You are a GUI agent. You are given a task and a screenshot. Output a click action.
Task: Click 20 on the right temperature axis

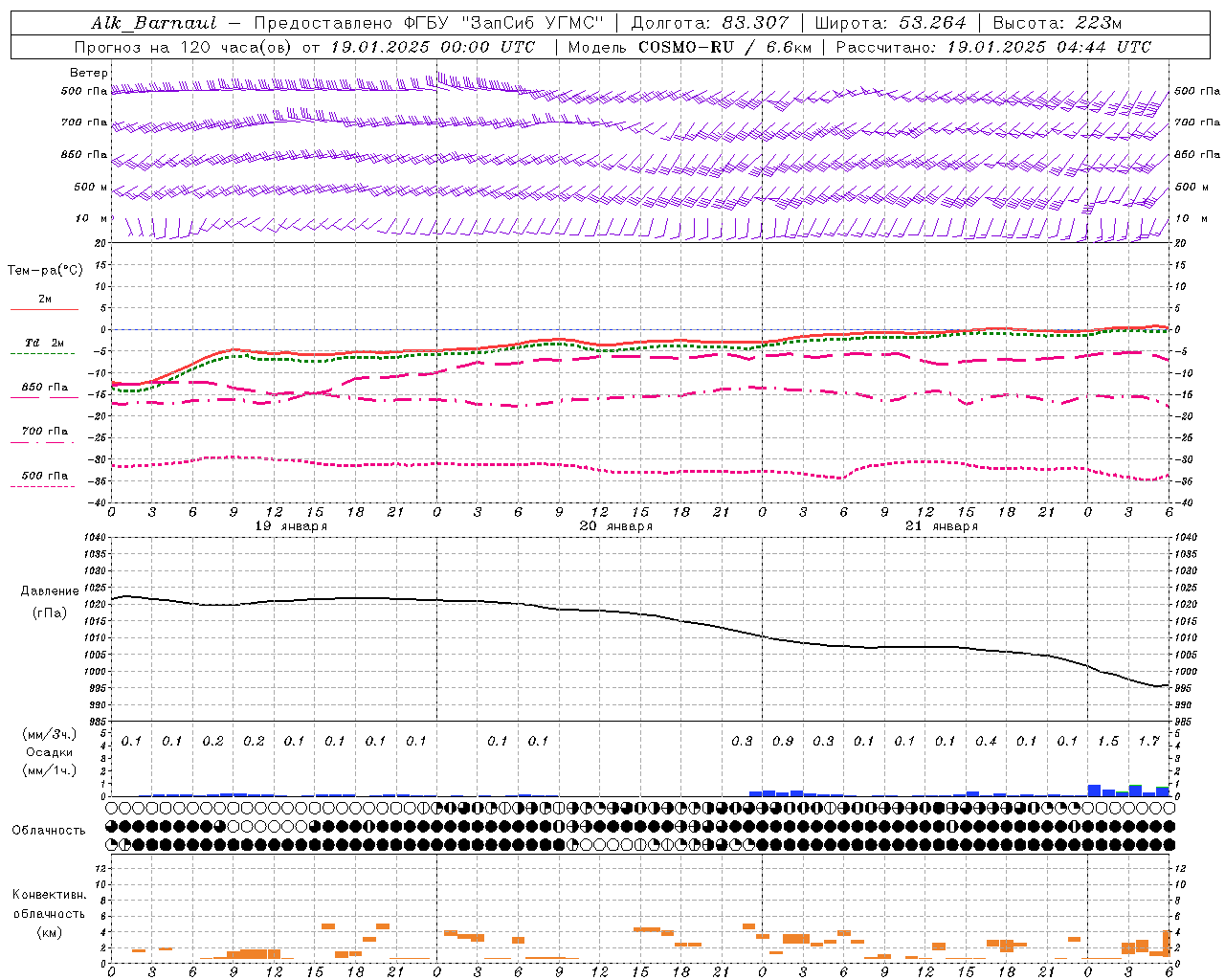(1181, 244)
